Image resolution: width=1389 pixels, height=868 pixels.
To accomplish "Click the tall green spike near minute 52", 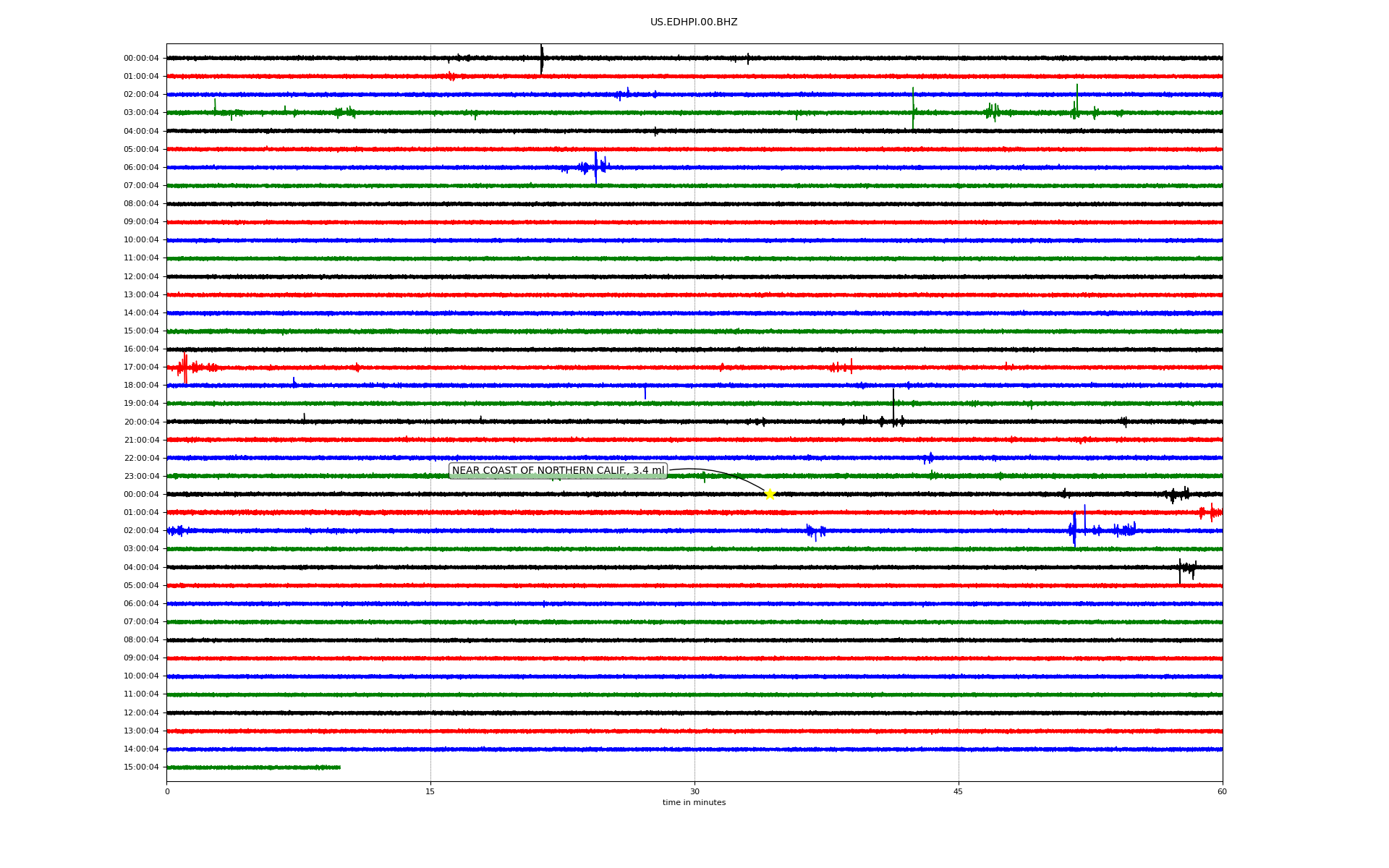I will click(x=1076, y=101).
